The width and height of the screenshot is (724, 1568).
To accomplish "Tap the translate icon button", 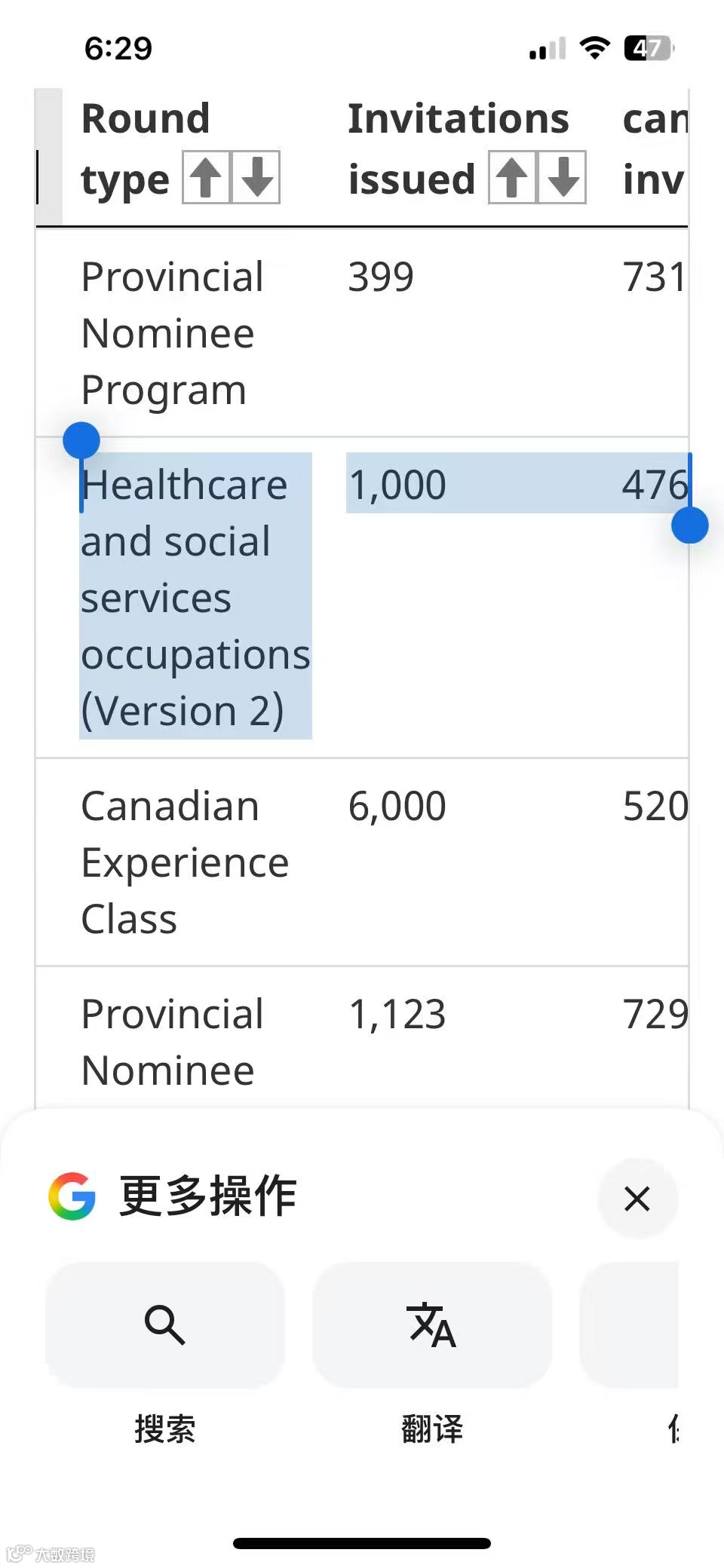I will [432, 1325].
